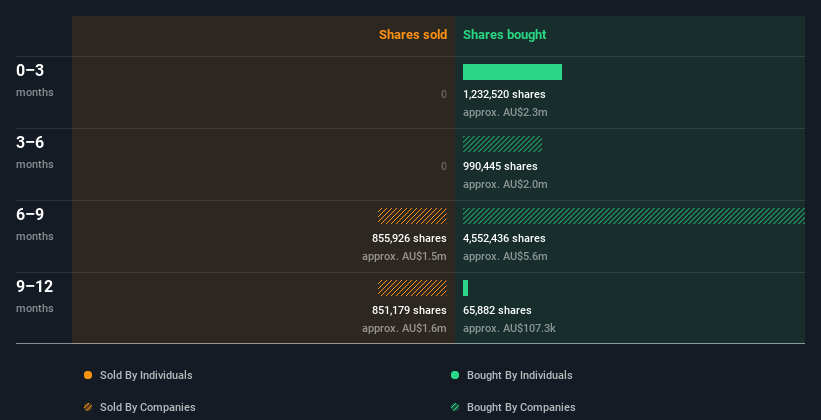Screen dimensions: 821x420
Task: Click the orange hatched 6–9 months sold bar
Action: click(412, 216)
